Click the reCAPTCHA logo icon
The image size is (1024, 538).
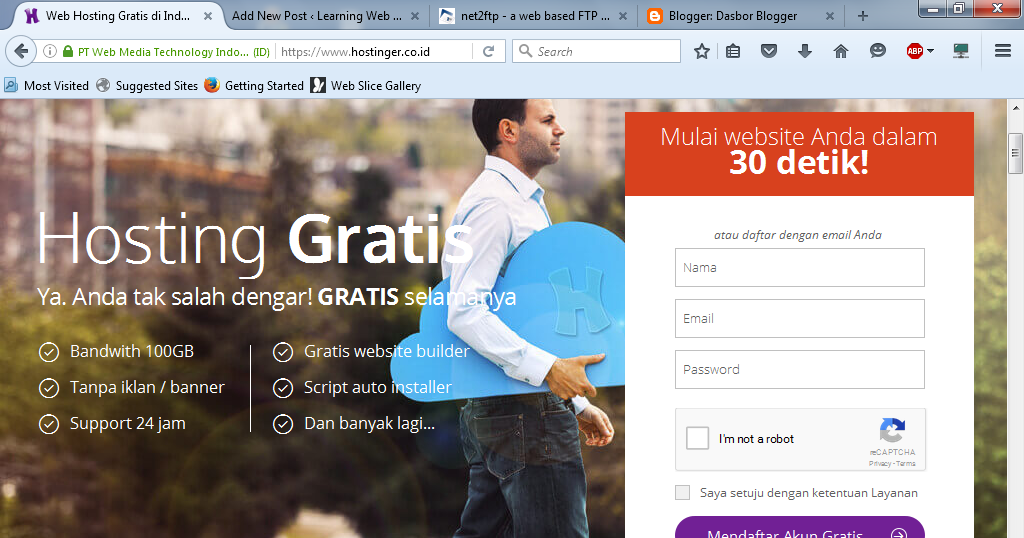pyautogui.click(x=892, y=430)
